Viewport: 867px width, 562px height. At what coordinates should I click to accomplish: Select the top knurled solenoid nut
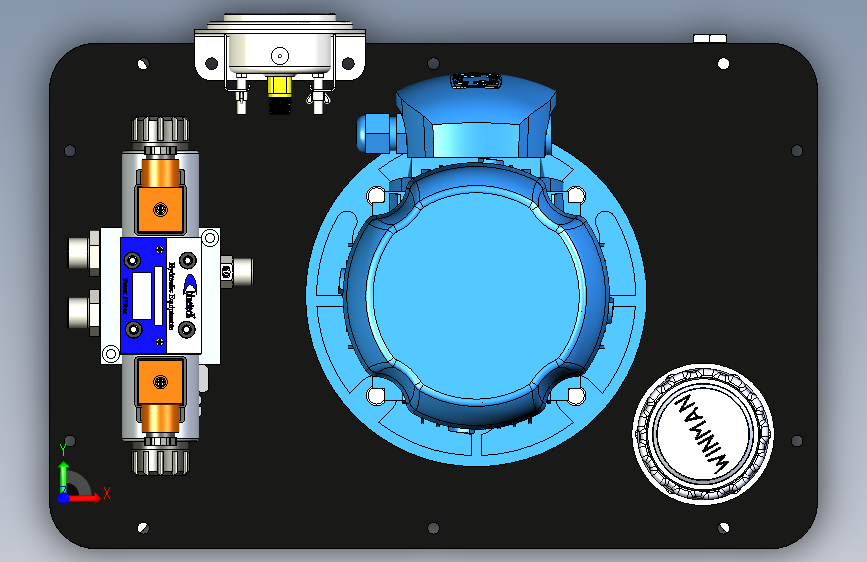click(160, 131)
